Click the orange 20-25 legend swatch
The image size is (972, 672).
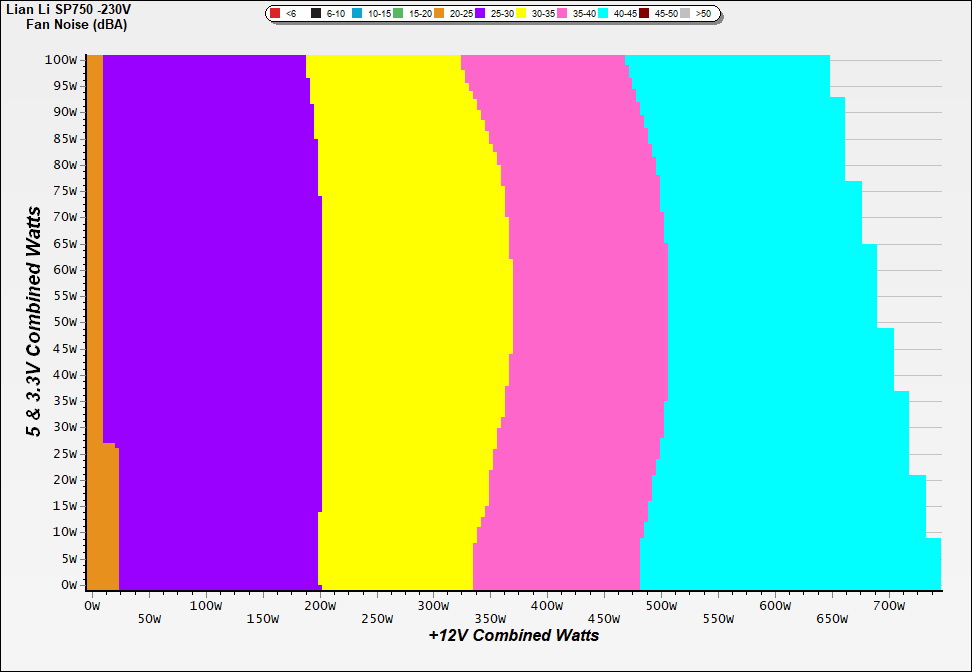click(x=439, y=14)
